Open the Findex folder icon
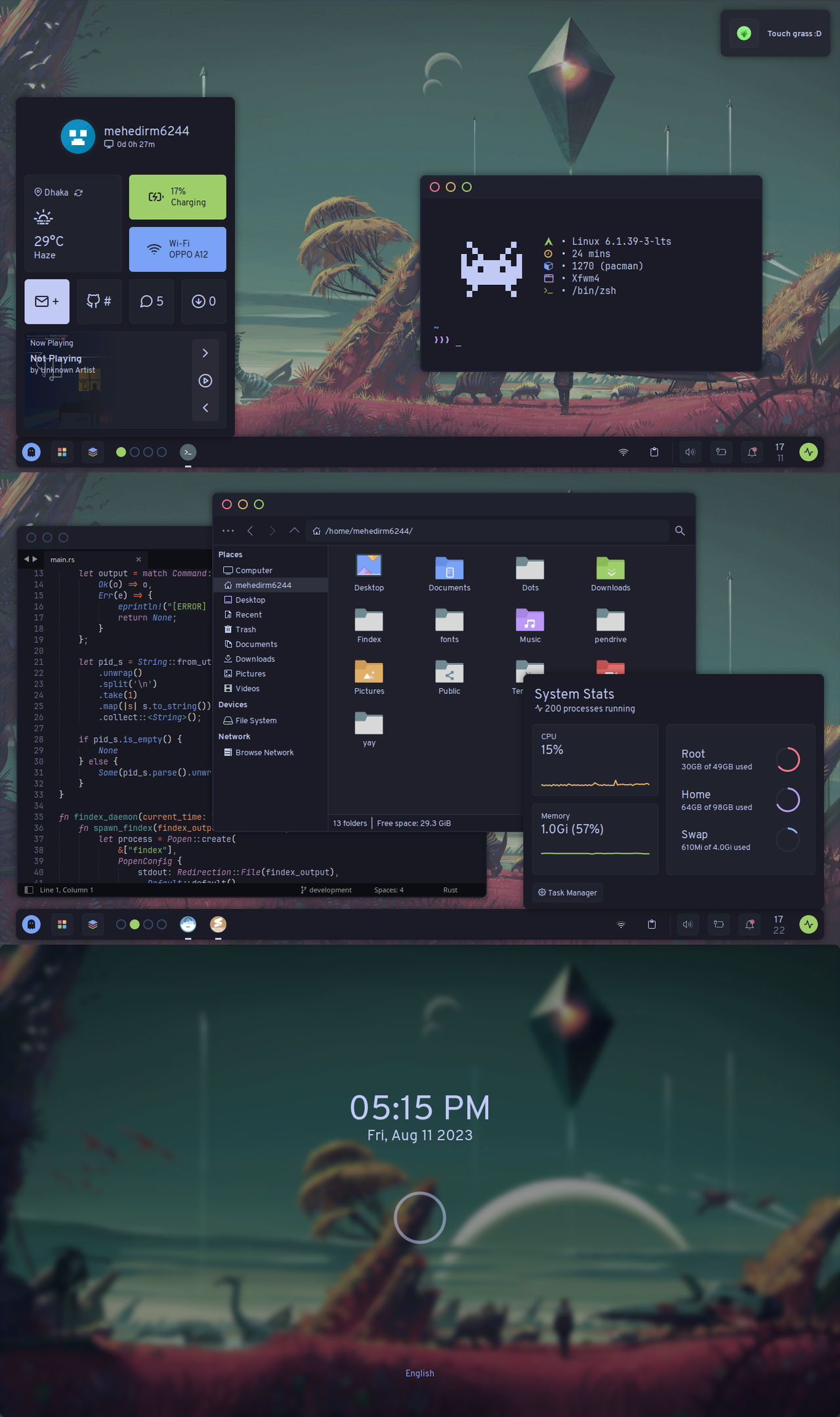This screenshot has width=840, height=1417. coord(369,620)
